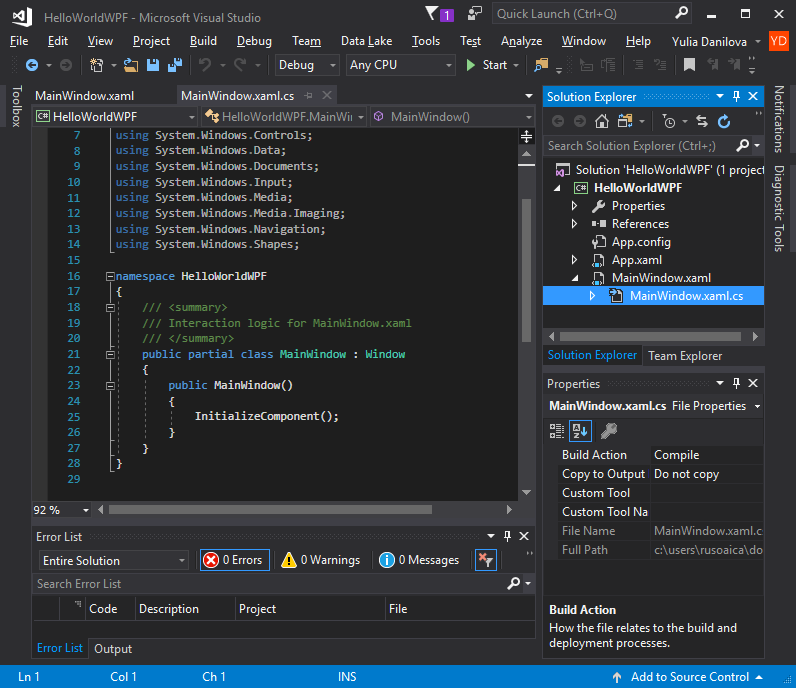Image resolution: width=796 pixels, height=688 pixels.
Task: Switch to the Output tab
Action: point(113,649)
